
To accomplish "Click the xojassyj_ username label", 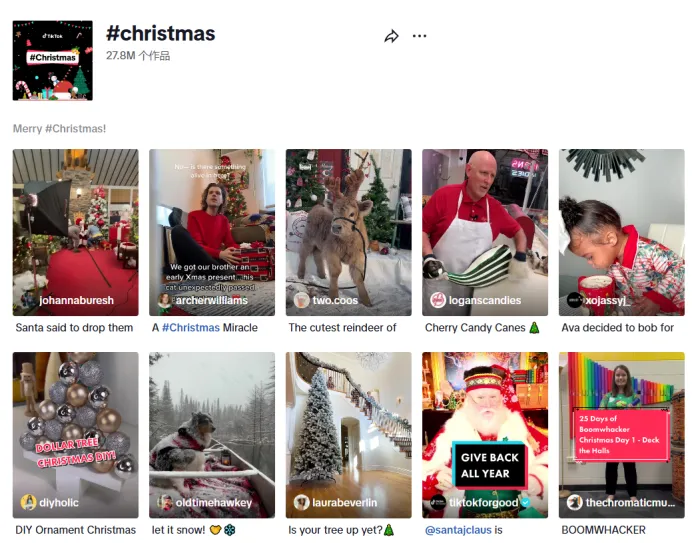I will [608, 300].
